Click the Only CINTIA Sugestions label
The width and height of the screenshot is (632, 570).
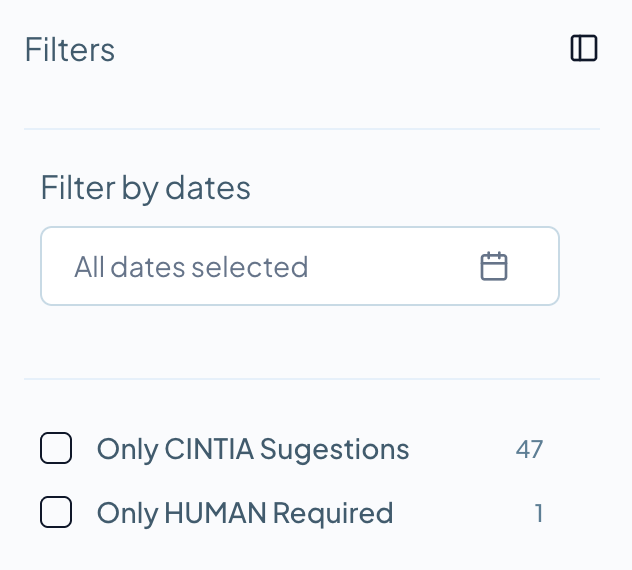(x=252, y=449)
